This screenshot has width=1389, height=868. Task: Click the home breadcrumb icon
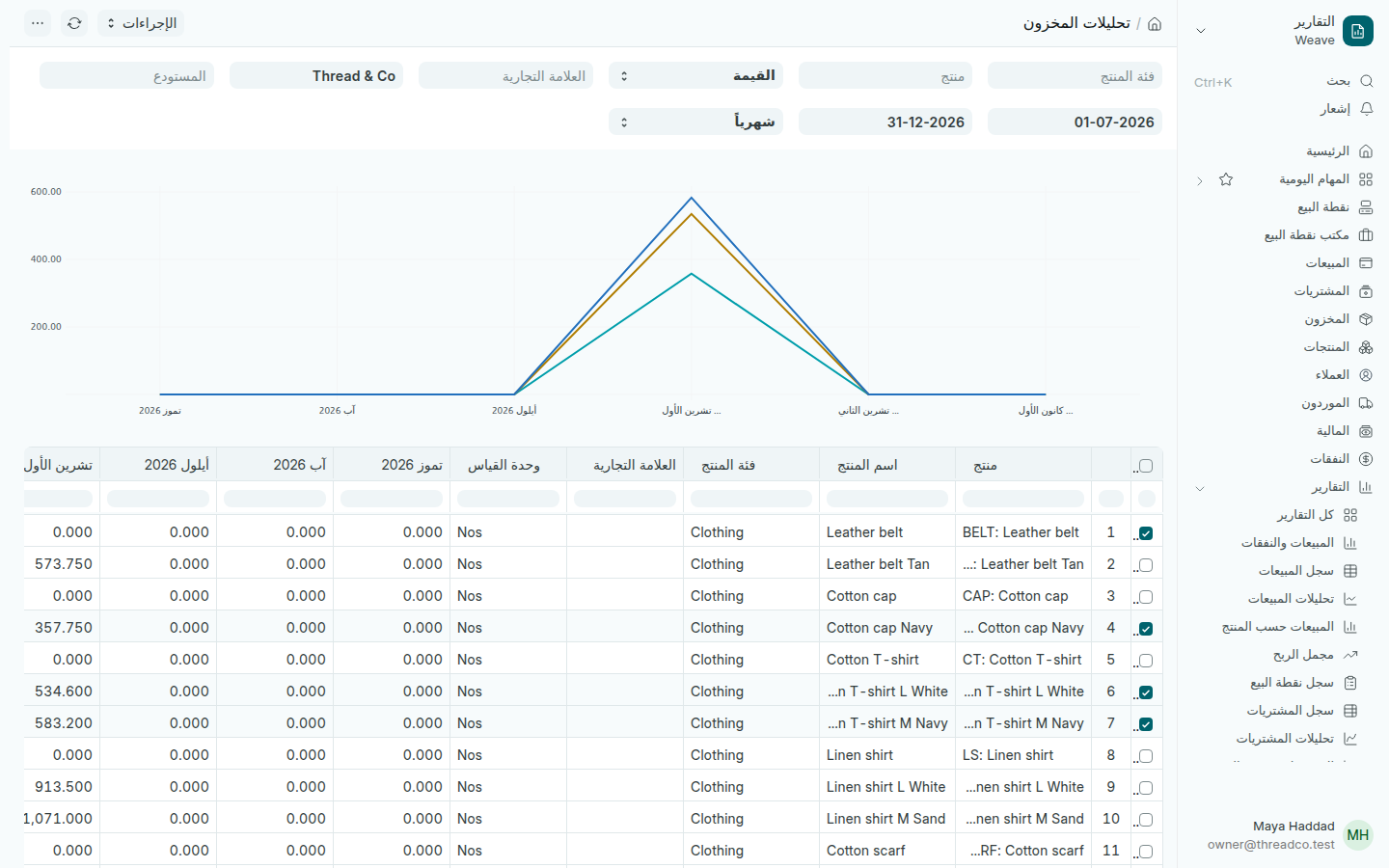tap(1155, 23)
